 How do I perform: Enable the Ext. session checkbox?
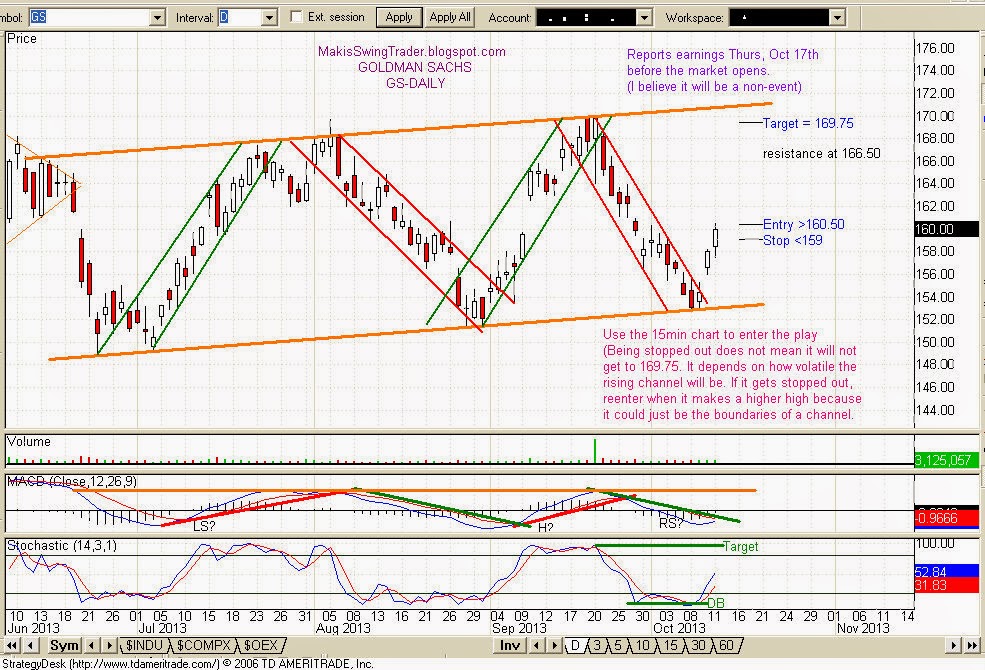297,17
